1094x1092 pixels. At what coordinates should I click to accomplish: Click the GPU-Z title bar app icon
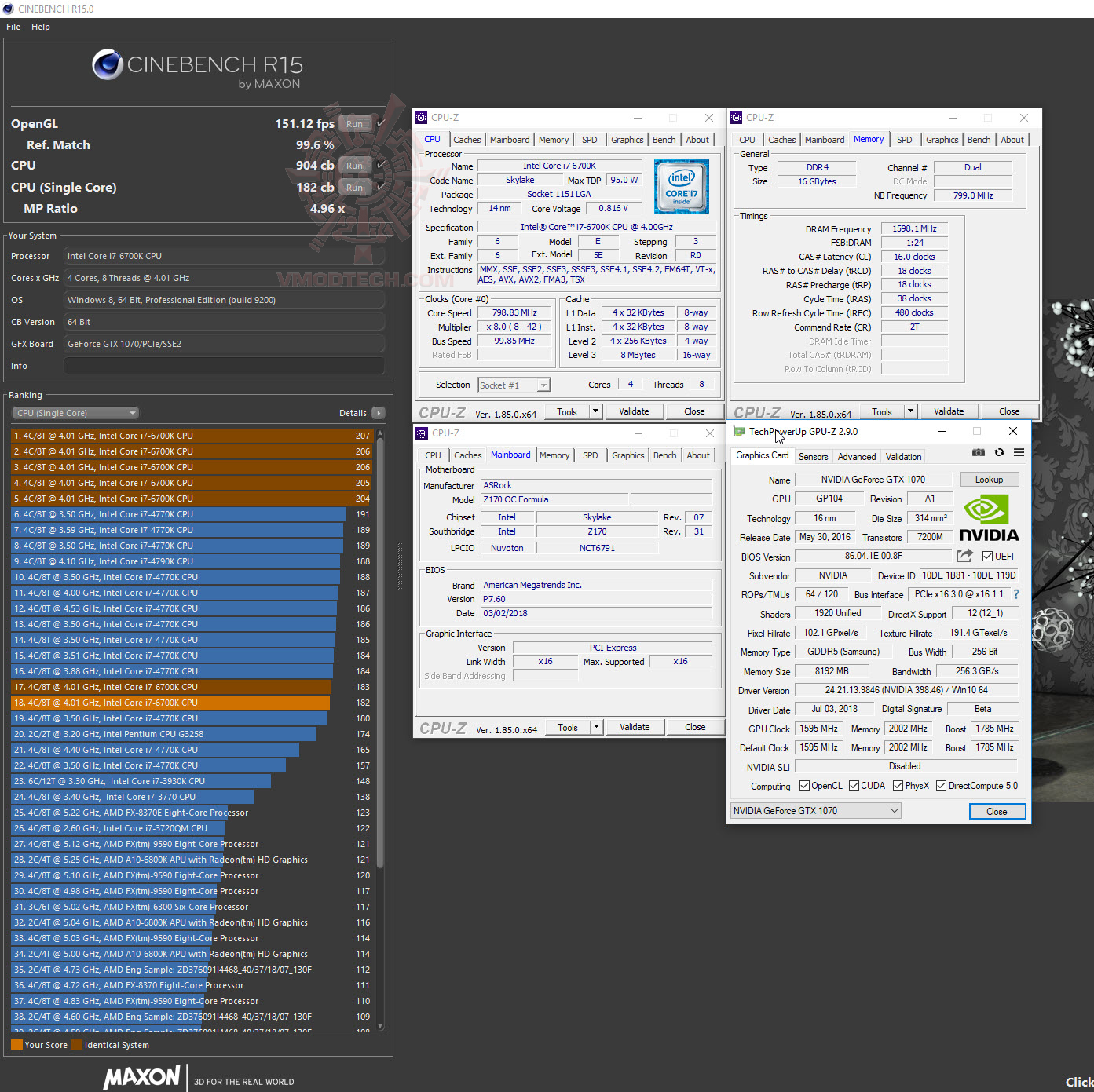(739, 431)
